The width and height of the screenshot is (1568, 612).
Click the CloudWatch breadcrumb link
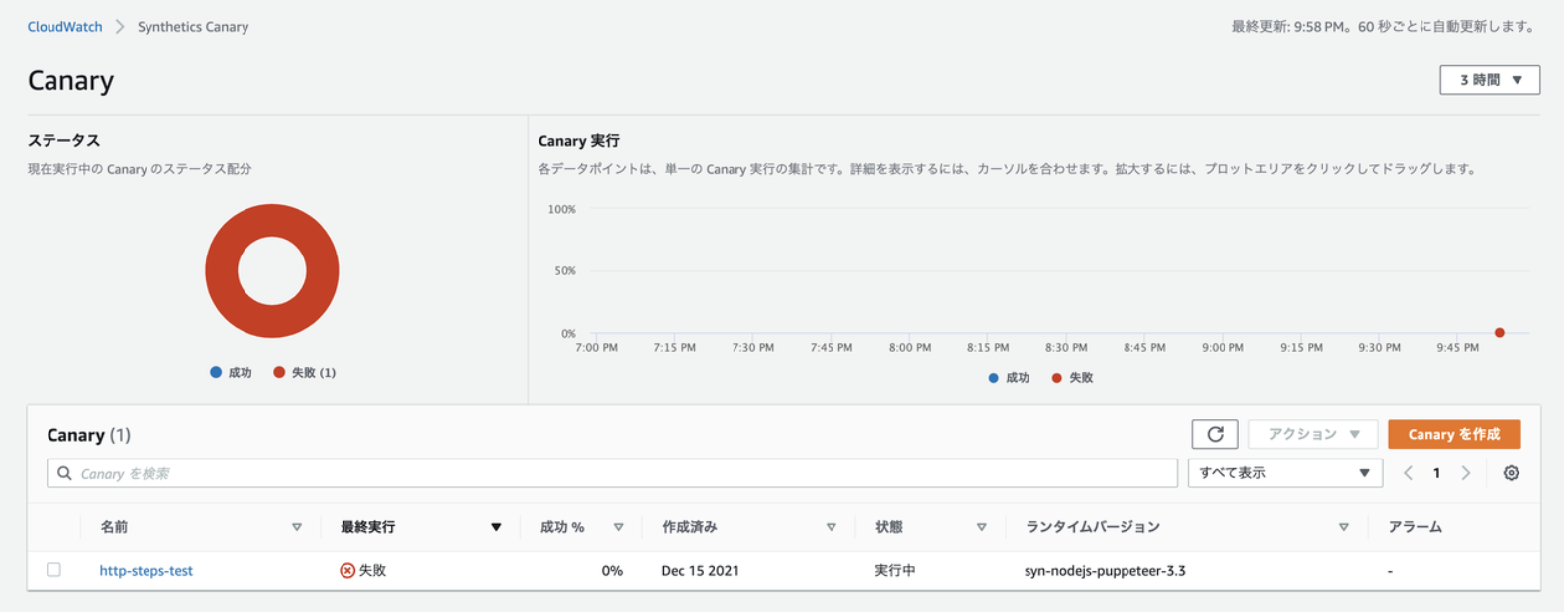tap(64, 27)
